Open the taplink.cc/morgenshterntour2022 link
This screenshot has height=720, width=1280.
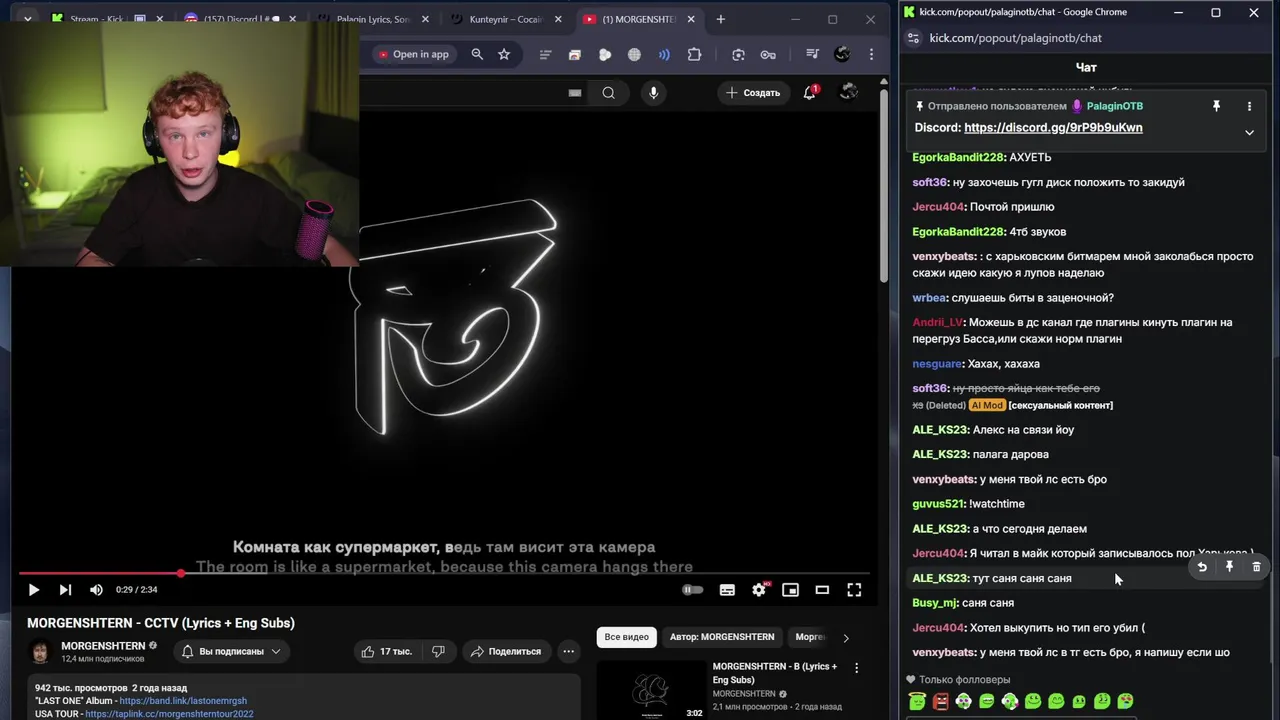pos(169,714)
